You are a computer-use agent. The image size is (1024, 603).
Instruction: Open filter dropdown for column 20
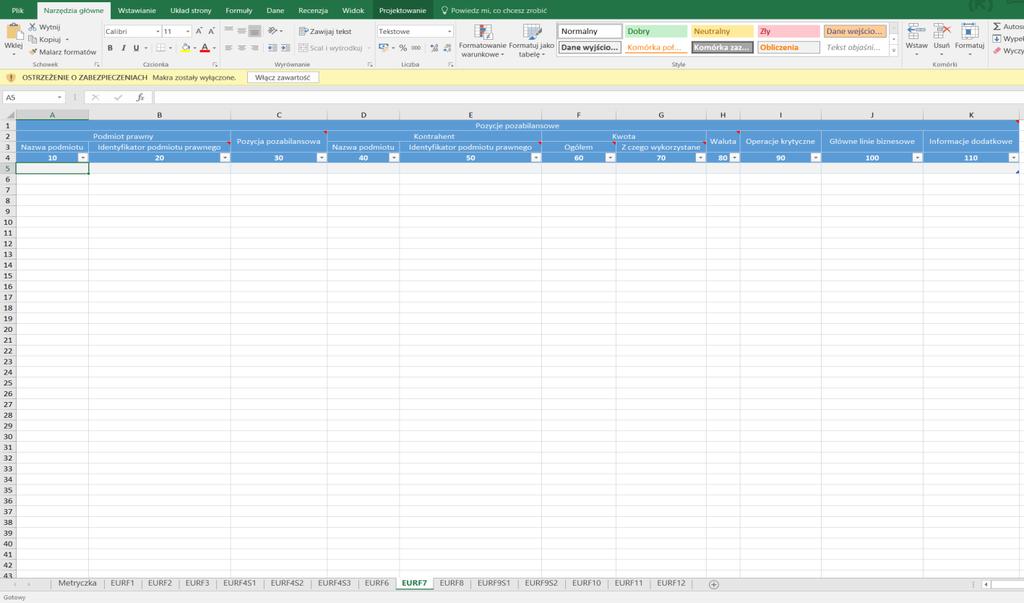(225, 157)
